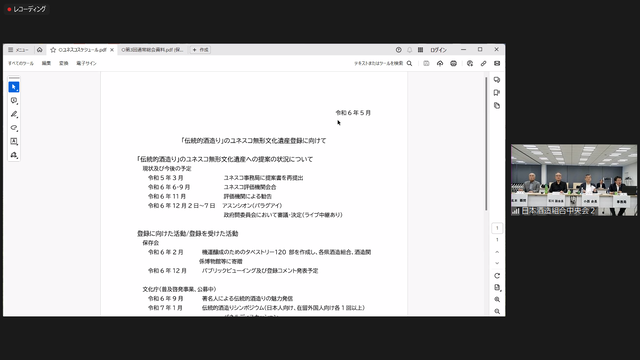The image size is (640, 360).
Task: Open the bookmarks panel icon
Action: (497, 93)
